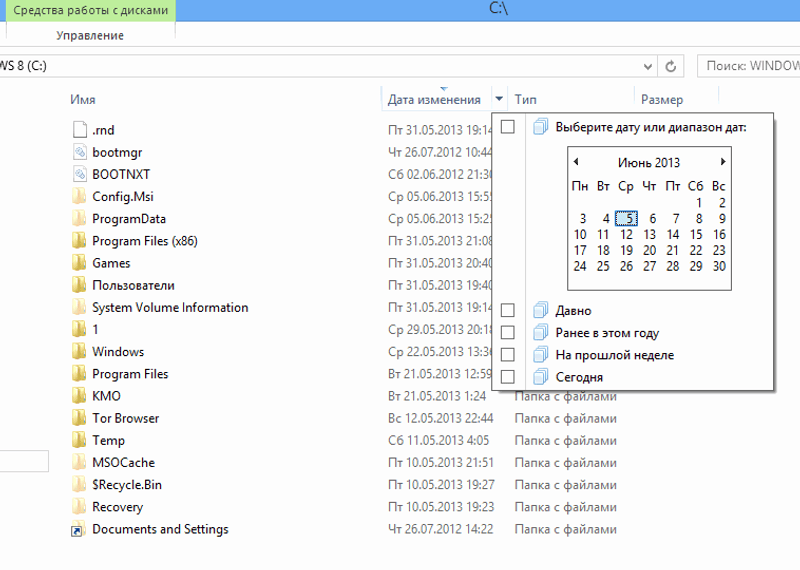Click the Documents and Settings shortcut icon
This screenshot has height=570, width=800.
tap(79, 530)
